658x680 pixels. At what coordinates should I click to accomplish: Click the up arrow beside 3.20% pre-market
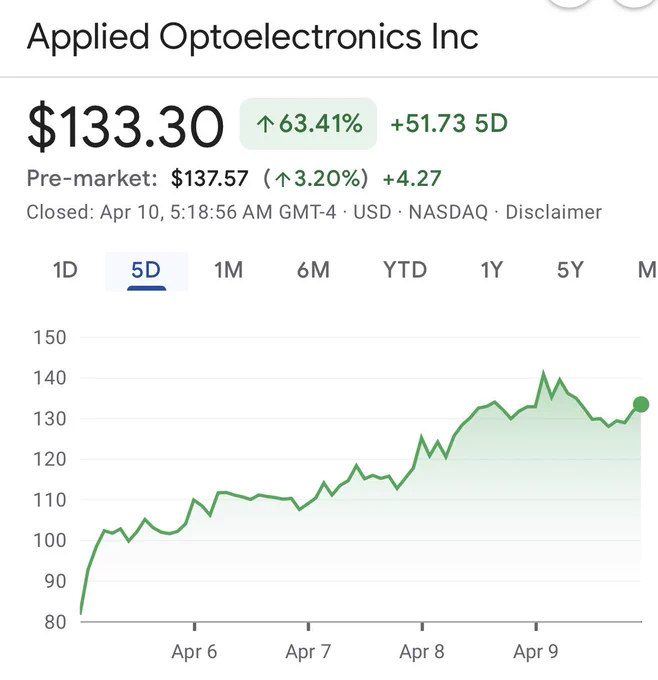[283, 179]
